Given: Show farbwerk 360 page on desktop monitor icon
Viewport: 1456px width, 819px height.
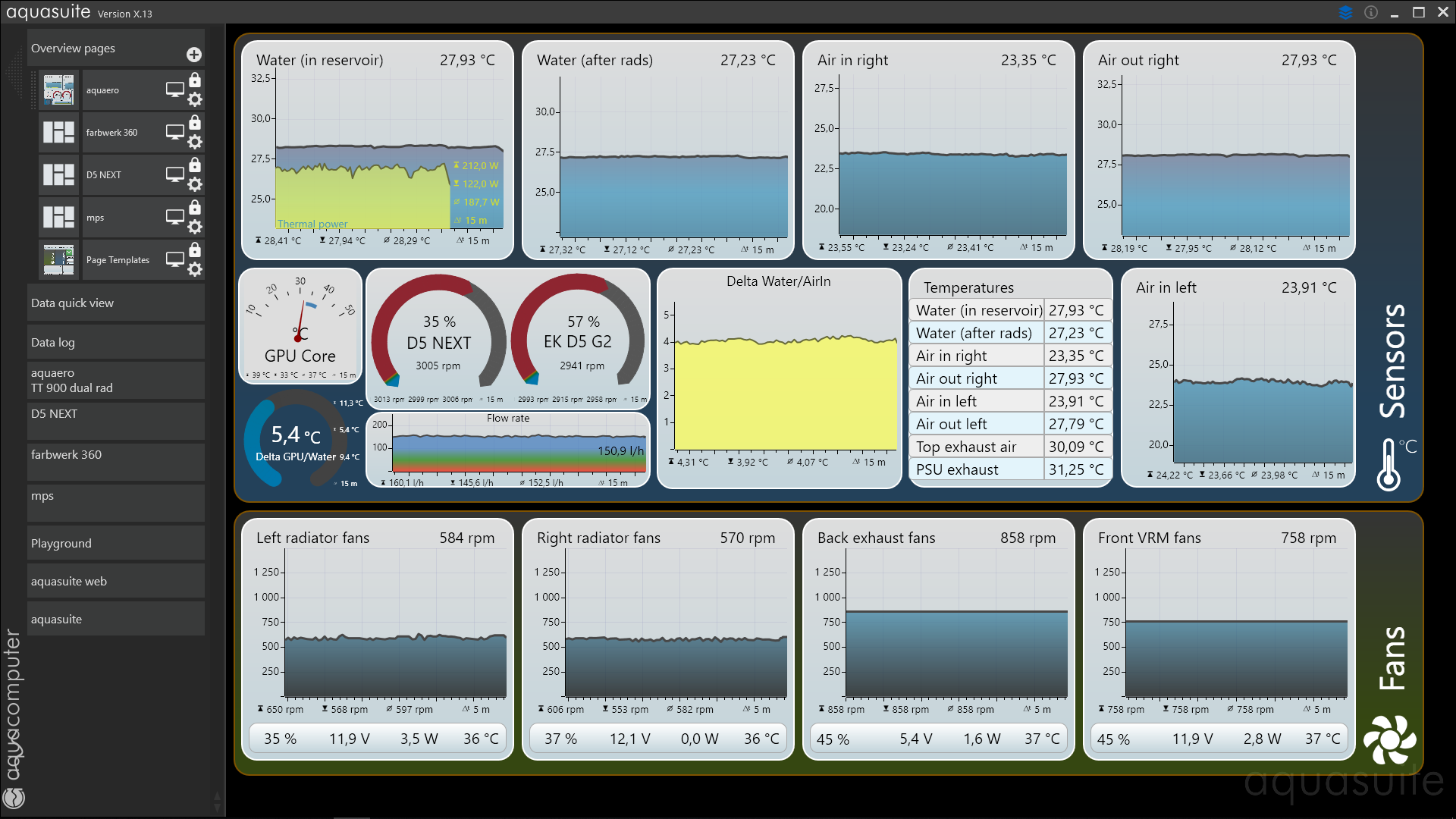Looking at the screenshot, I should pos(175,132).
